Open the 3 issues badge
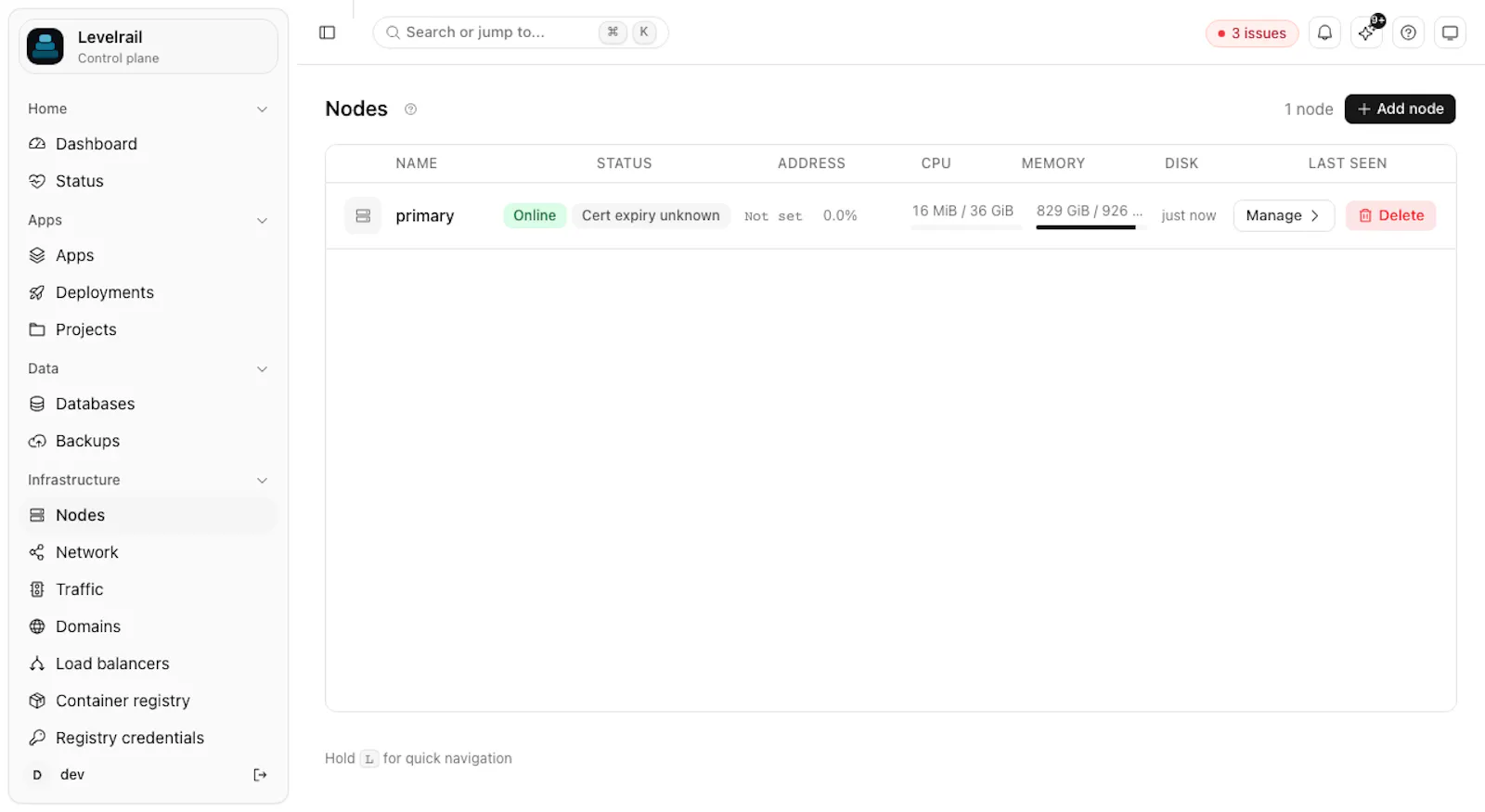This screenshot has width=1485, height=812. [1251, 33]
